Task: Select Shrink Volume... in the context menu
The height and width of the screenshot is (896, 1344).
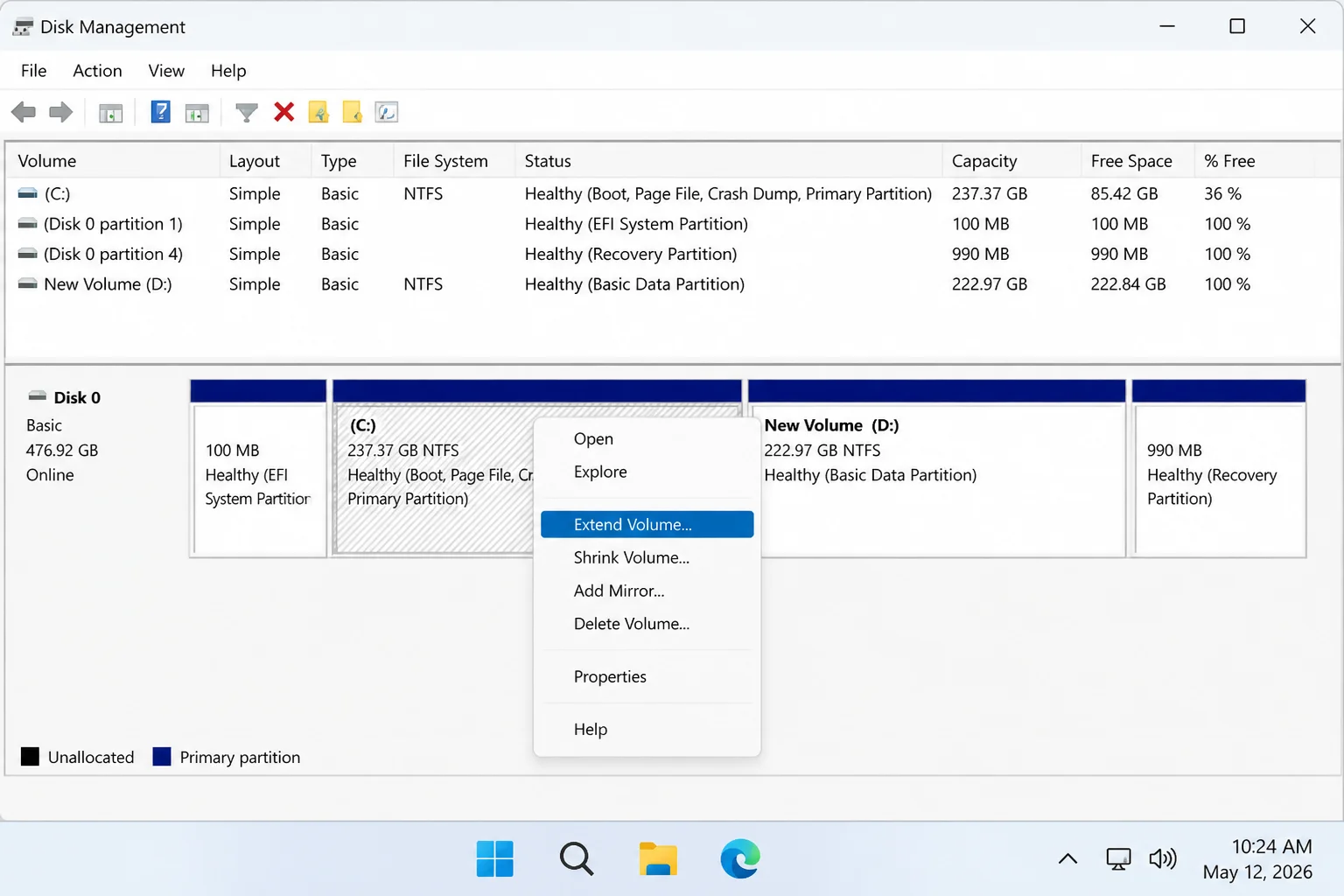Action: [x=647, y=557]
